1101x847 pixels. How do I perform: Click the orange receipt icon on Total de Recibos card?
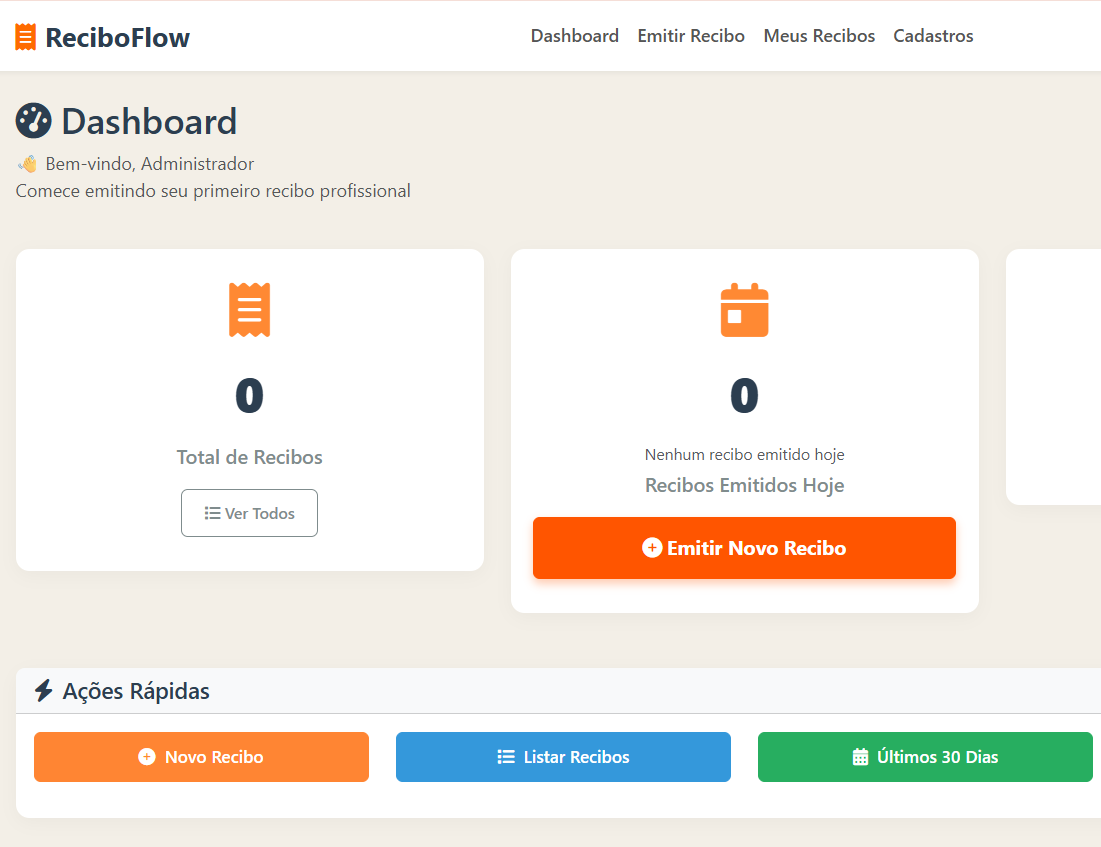(249, 309)
